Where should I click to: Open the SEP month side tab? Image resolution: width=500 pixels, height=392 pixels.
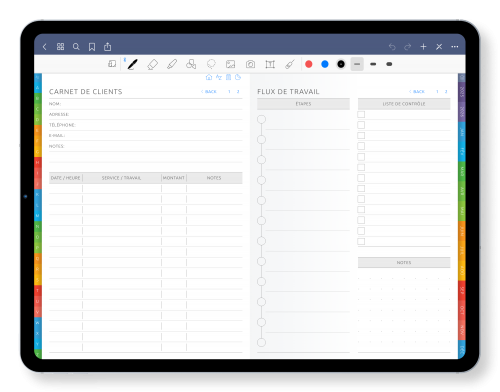click(462, 290)
